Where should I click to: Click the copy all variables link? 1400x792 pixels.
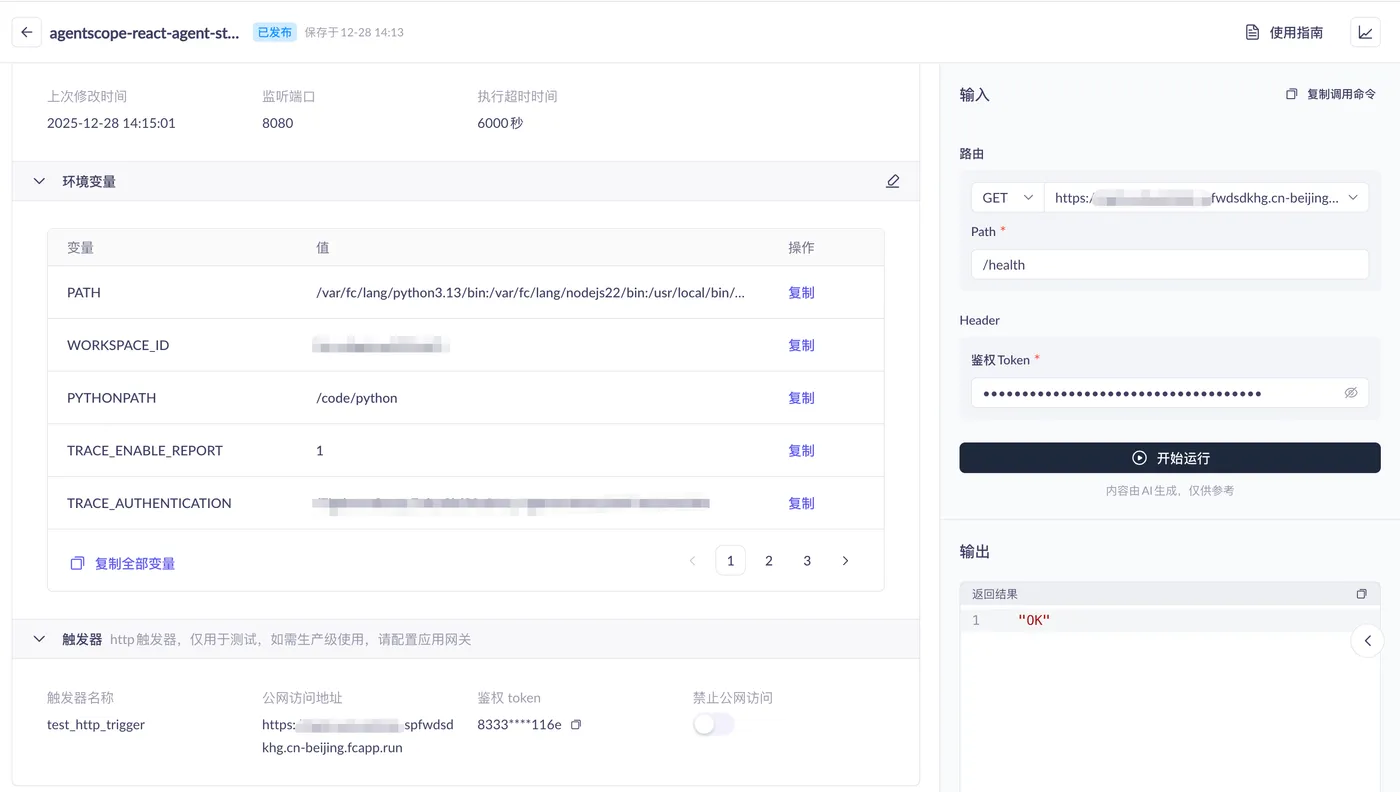(x=135, y=563)
